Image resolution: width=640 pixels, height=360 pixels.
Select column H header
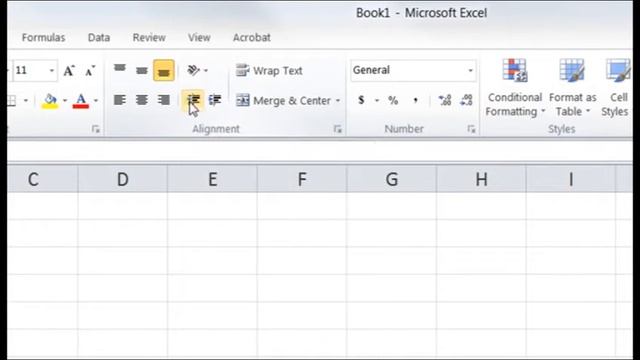point(481,179)
